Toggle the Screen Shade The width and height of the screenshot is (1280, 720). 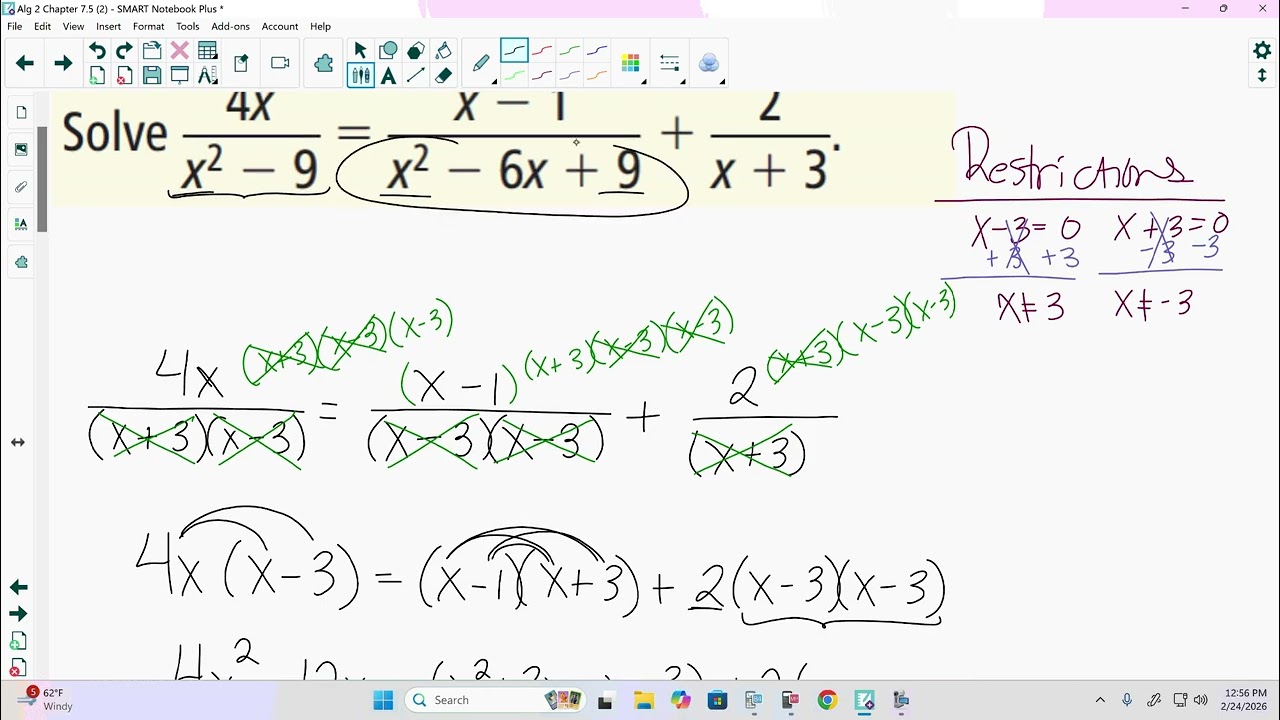pyautogui.click(x=180, y=76)
